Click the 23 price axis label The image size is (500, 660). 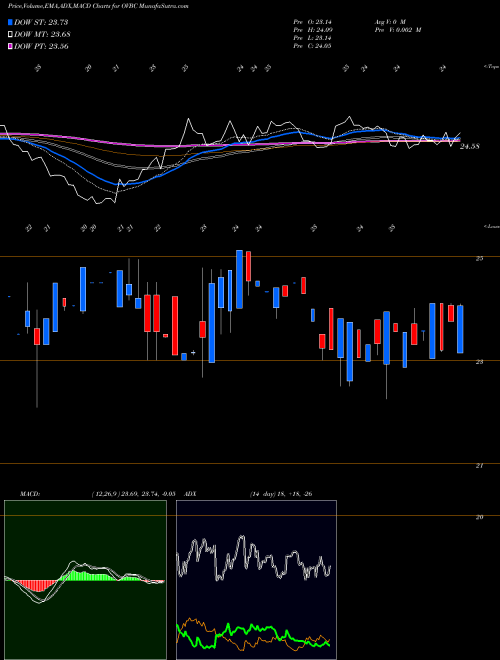[x=479, y=362]
